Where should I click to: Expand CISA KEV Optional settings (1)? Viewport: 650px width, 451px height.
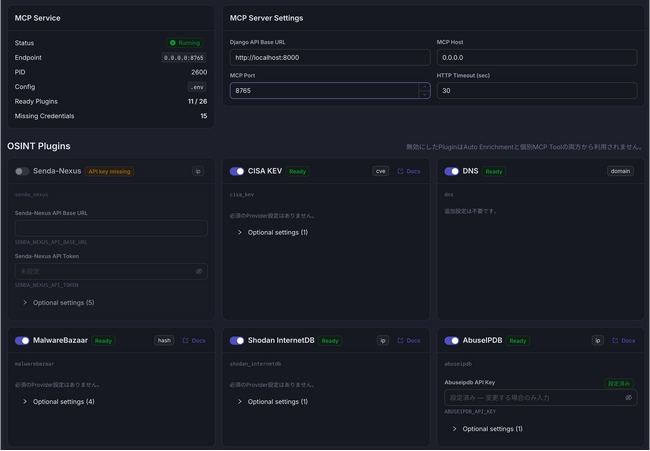coord(273,232)
